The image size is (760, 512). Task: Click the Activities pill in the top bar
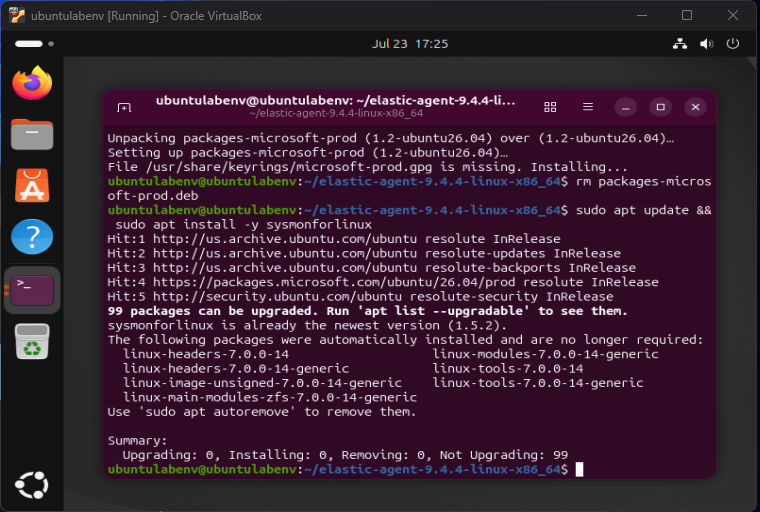(x=34, y=44)
